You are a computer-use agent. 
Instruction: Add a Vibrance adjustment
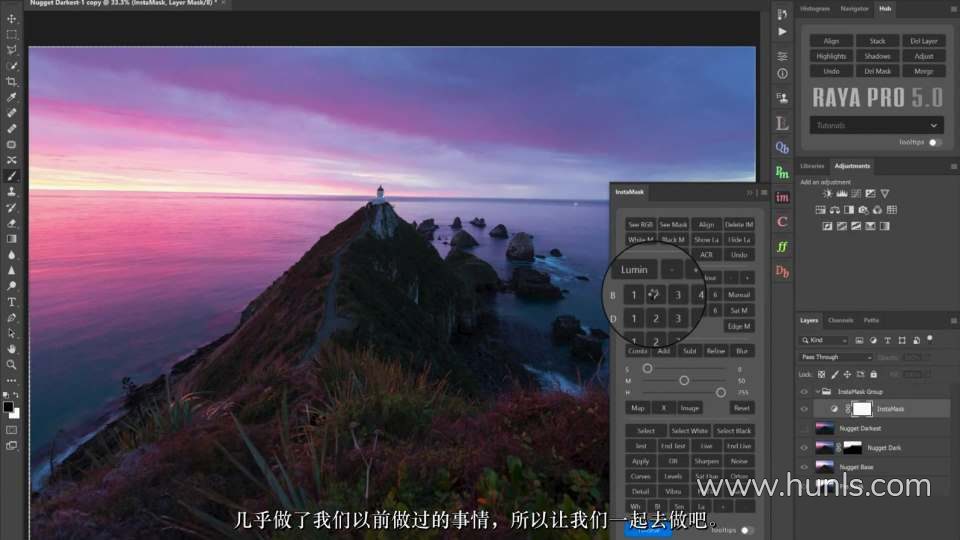(x=885, y=193)
